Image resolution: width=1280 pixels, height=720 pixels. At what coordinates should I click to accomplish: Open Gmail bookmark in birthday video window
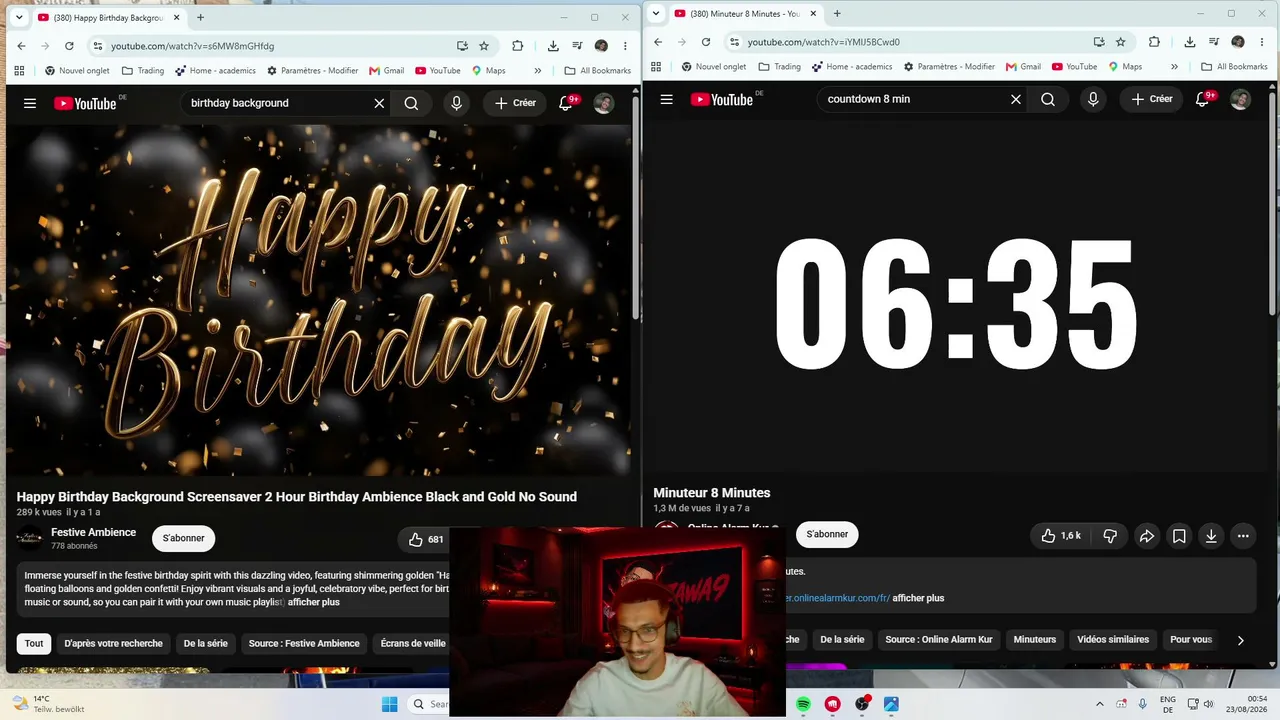pyautogui.click(x=386, y=71)
